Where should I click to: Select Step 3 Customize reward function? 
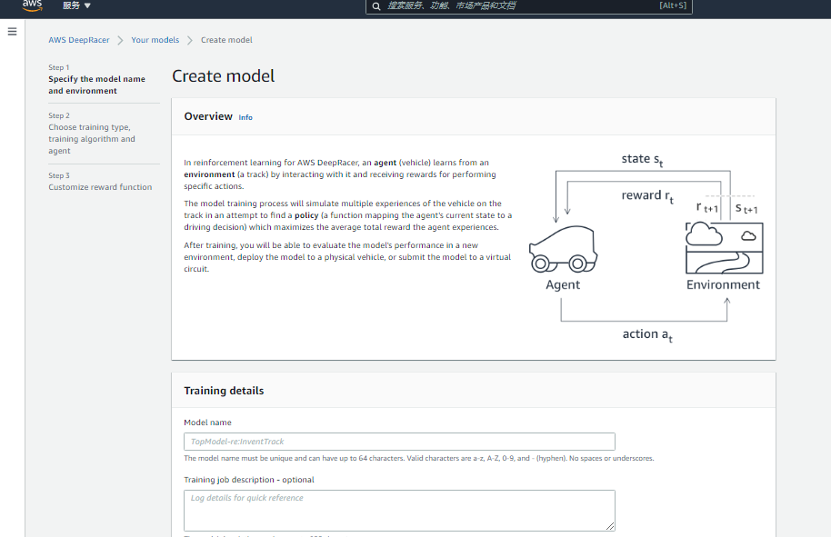pyautogui.click(x=100, y=187)
